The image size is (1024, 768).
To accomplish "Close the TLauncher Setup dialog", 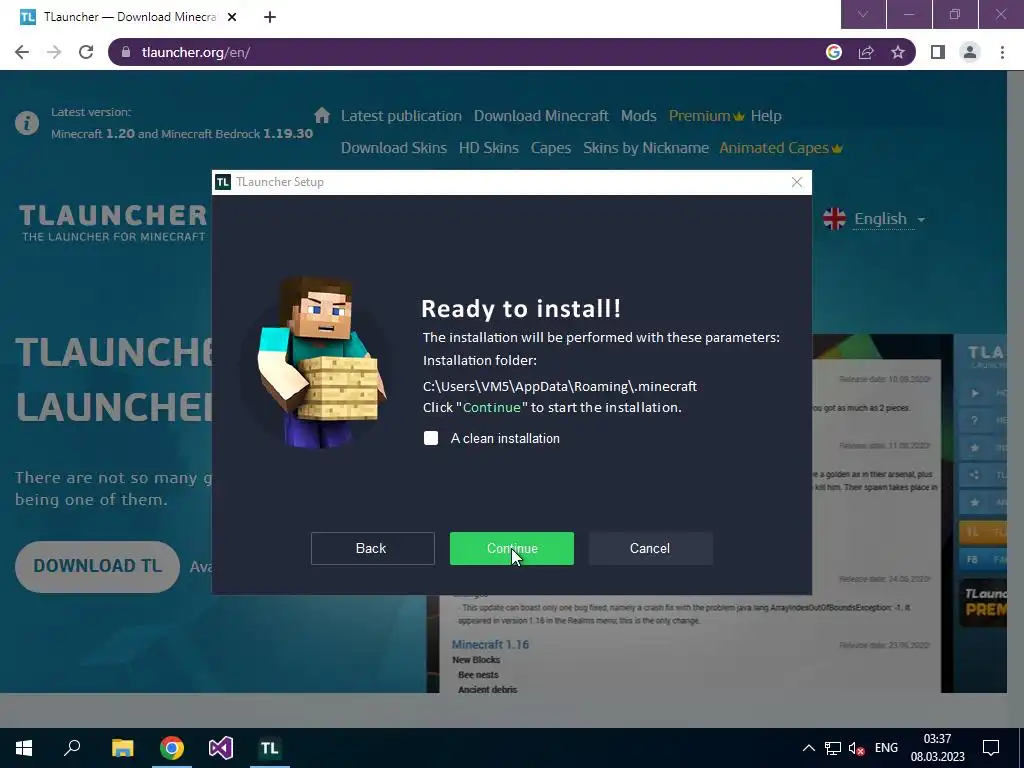I will click(797, 182).
